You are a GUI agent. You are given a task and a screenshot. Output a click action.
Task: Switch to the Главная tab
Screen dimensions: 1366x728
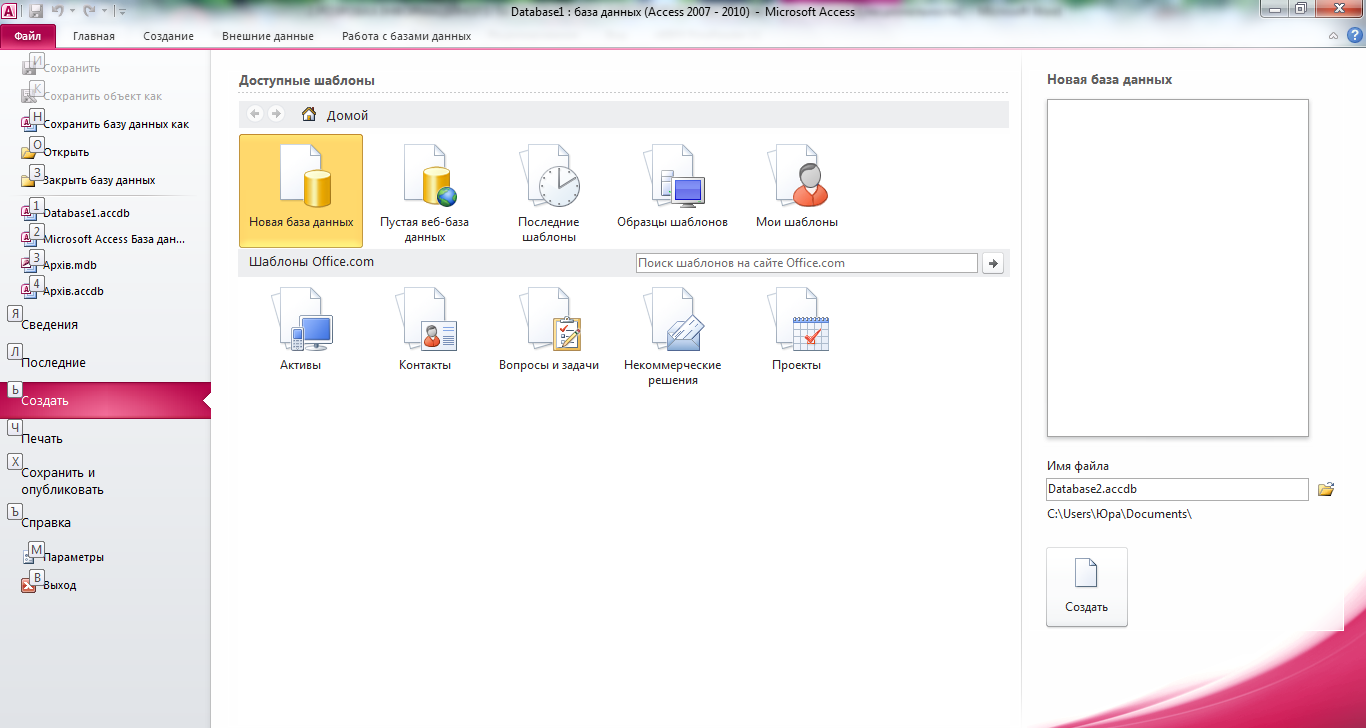click(x=94, y=36)
